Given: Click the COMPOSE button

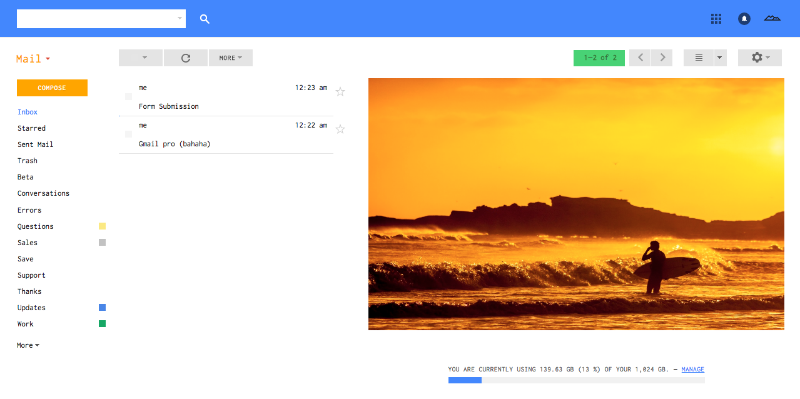Looking at the screenshot, I should pos(52,88).
